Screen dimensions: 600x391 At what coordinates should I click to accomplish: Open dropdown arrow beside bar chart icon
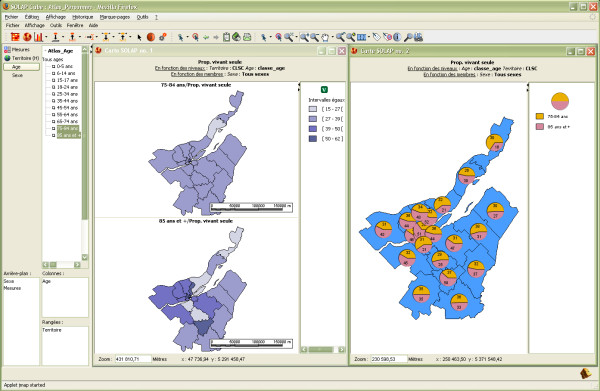(46, 37)
